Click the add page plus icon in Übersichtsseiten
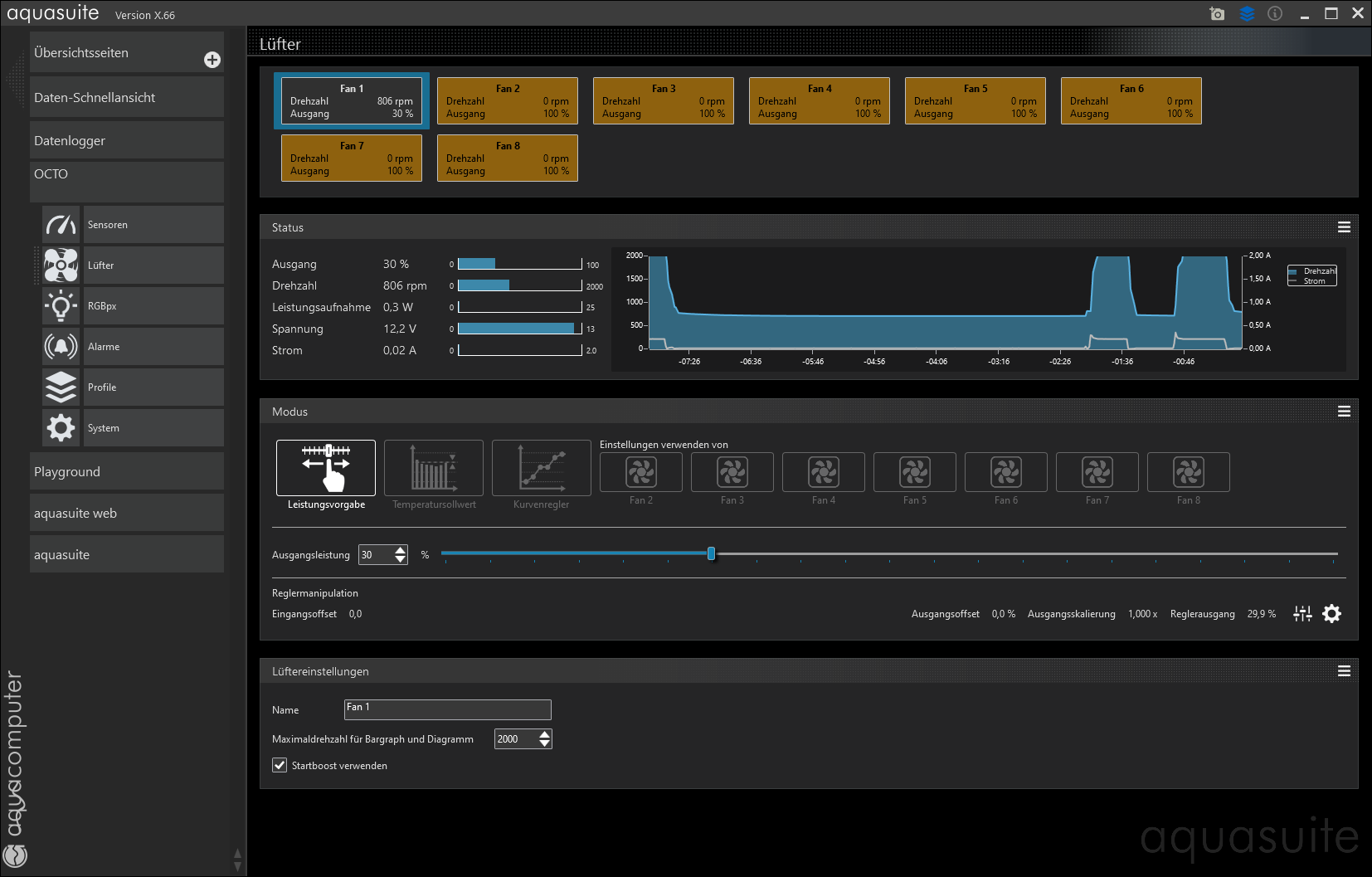This screenshot has width=1372, height=877. pyautogui.click(x=212, y=60)
